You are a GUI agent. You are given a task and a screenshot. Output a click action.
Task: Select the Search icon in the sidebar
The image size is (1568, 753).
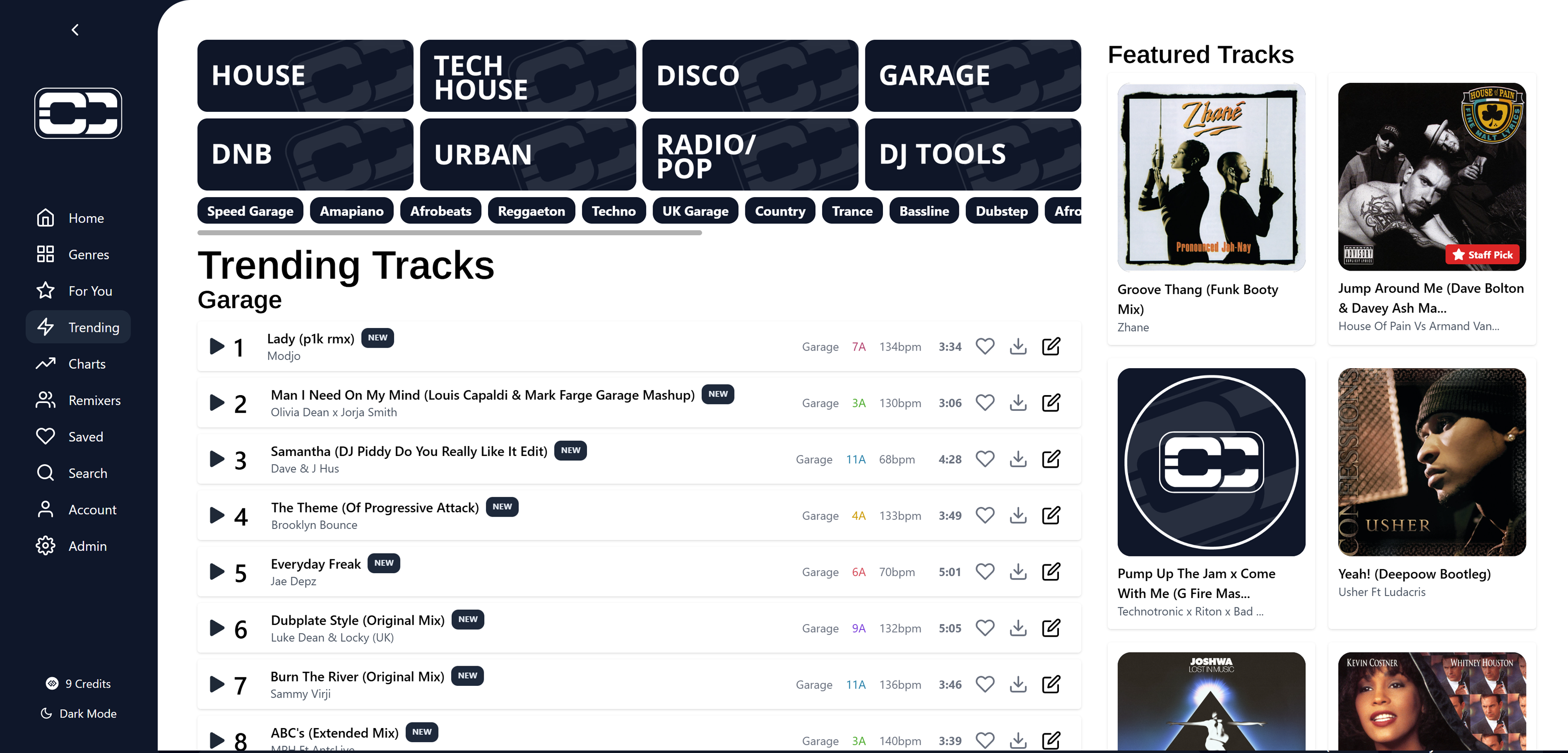pyautogui.click(x=46, y=473)
